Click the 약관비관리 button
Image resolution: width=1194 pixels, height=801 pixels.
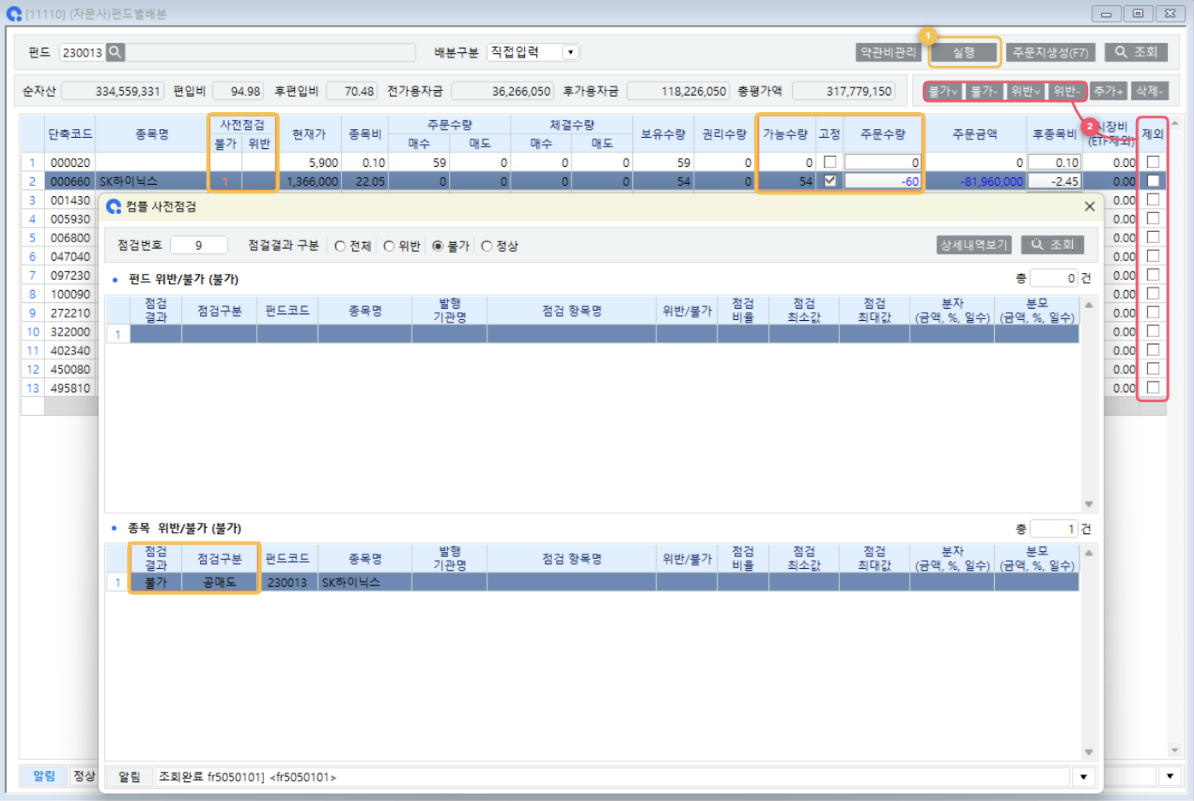click(888, 53)
